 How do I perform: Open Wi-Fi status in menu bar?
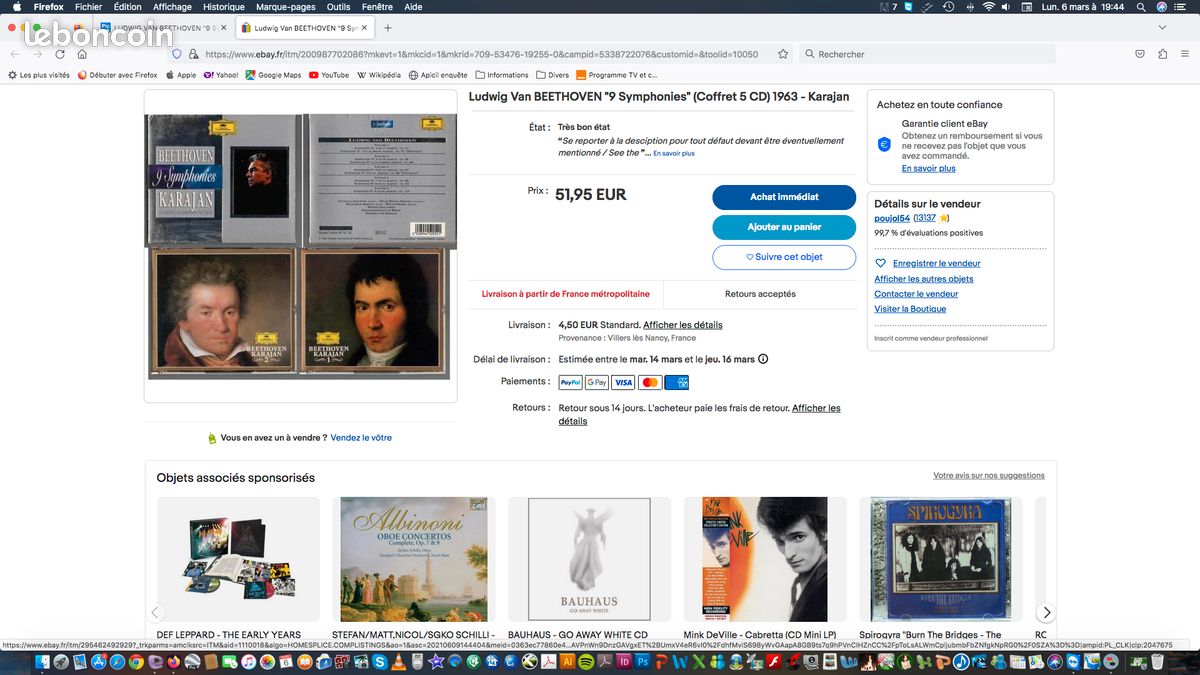(x=989, y=6)
